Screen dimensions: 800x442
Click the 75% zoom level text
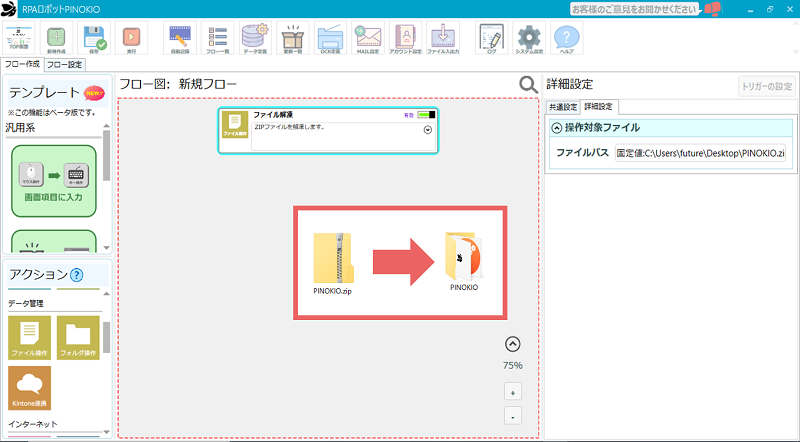513,365
